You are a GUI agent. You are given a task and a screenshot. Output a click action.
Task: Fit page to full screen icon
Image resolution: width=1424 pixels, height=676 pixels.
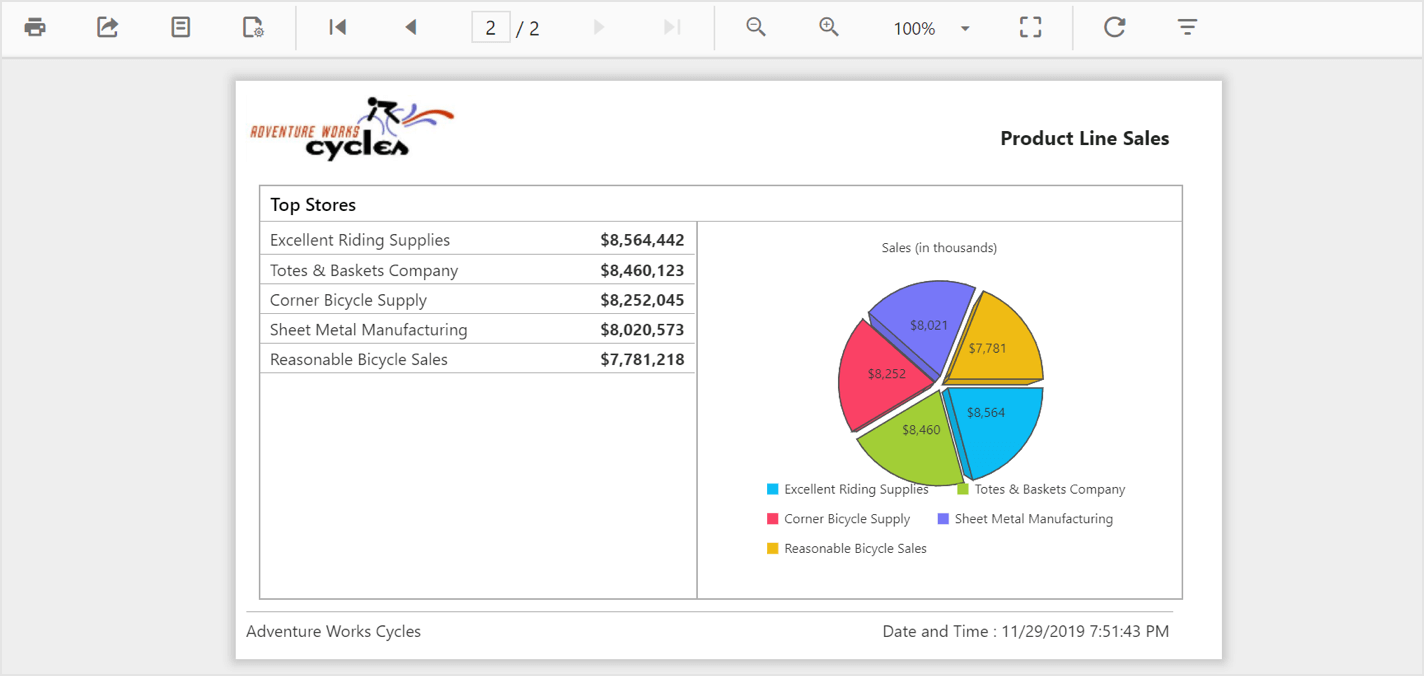tap(1031, 27)
